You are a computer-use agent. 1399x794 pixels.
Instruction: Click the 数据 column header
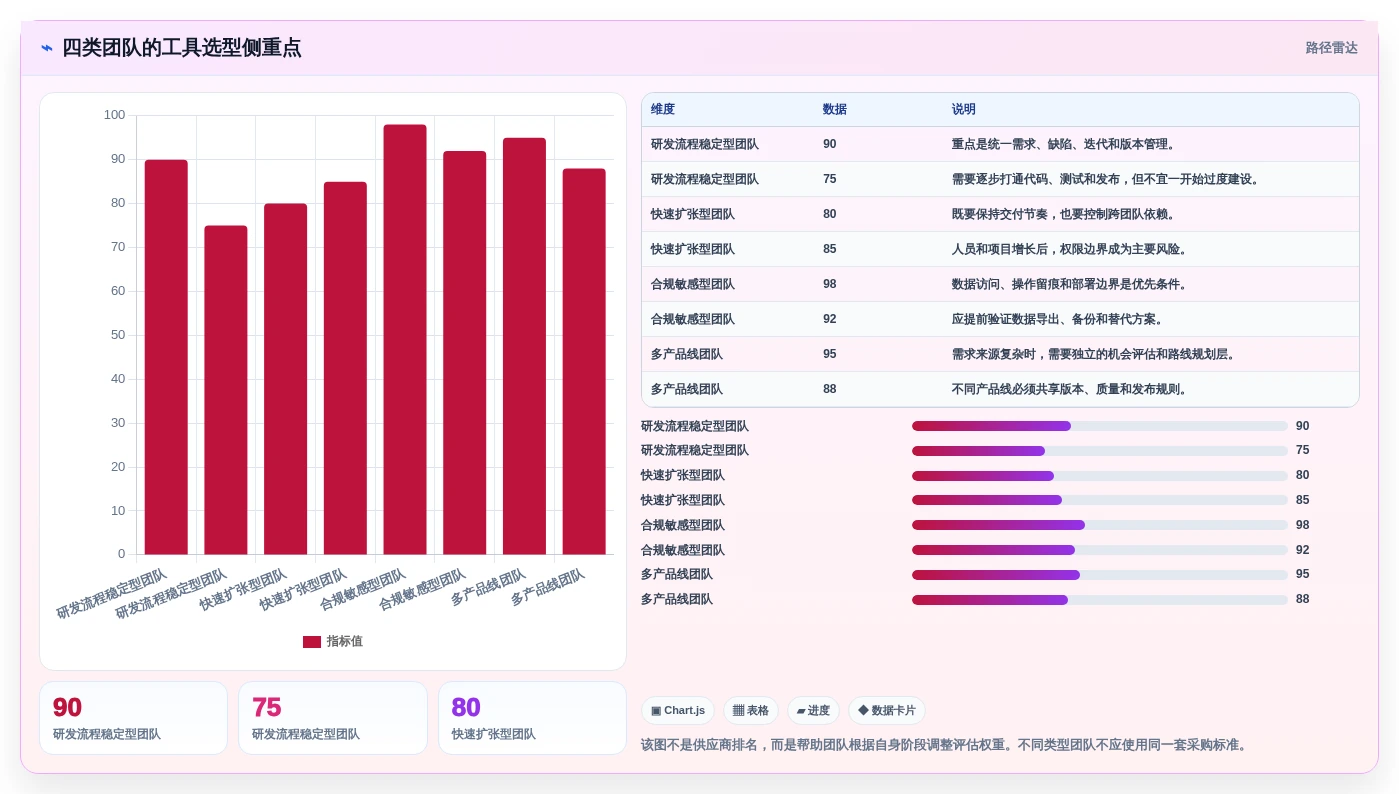(835, 109)
